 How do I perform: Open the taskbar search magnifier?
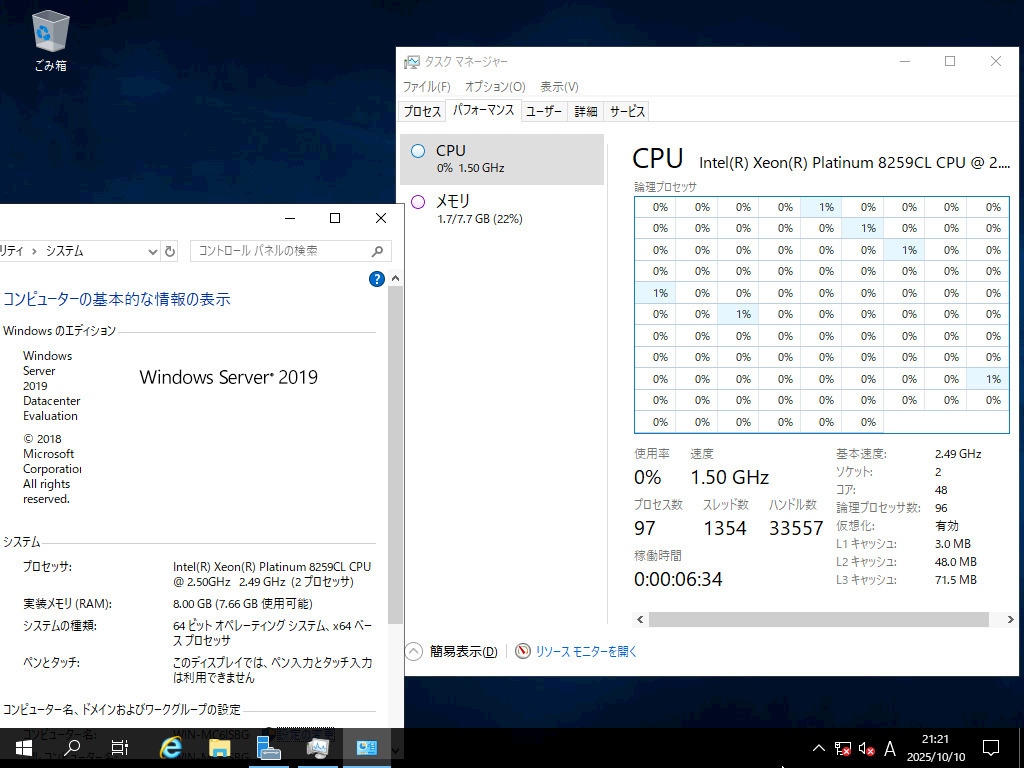click(72, 748)
